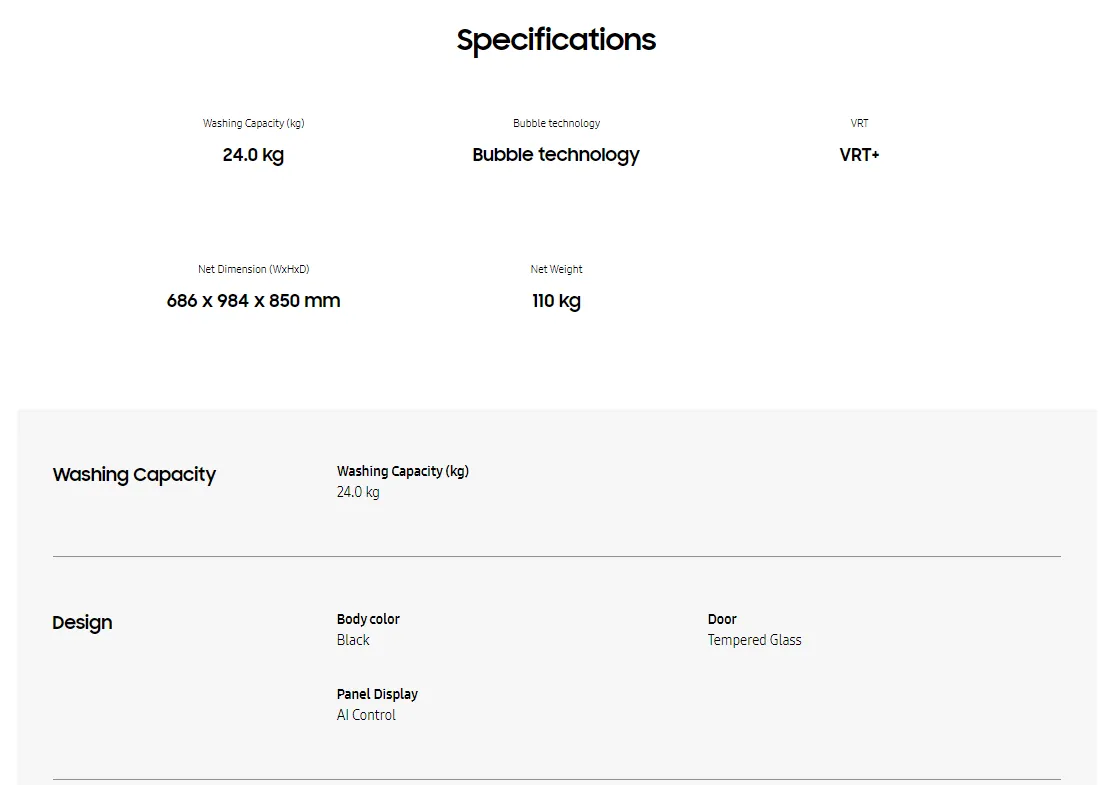Click the Specifications page heading
Viewport: 1104px width, 785px height.
[556, 40]
